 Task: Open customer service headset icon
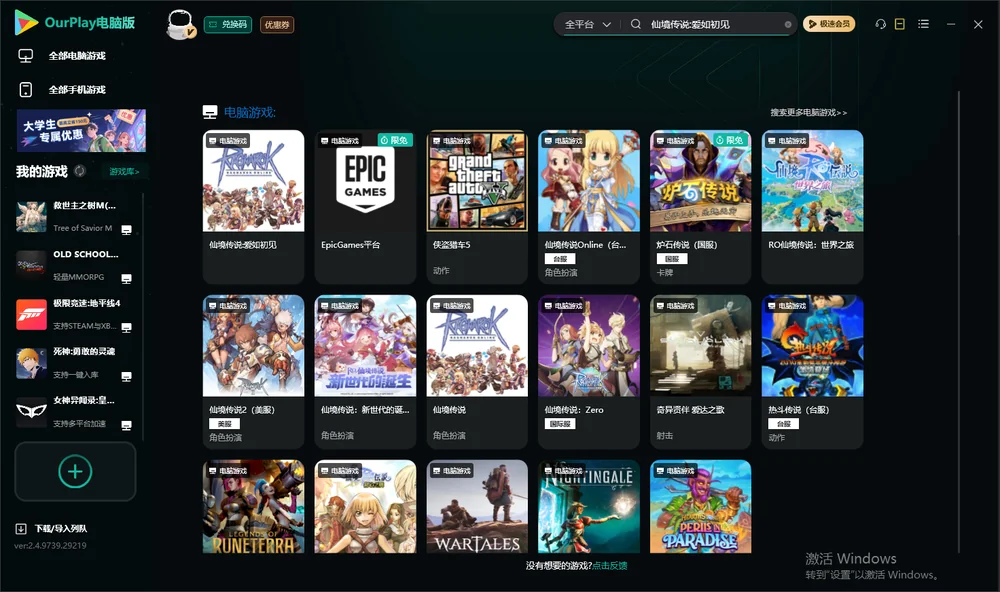click(x=881, y=24)
